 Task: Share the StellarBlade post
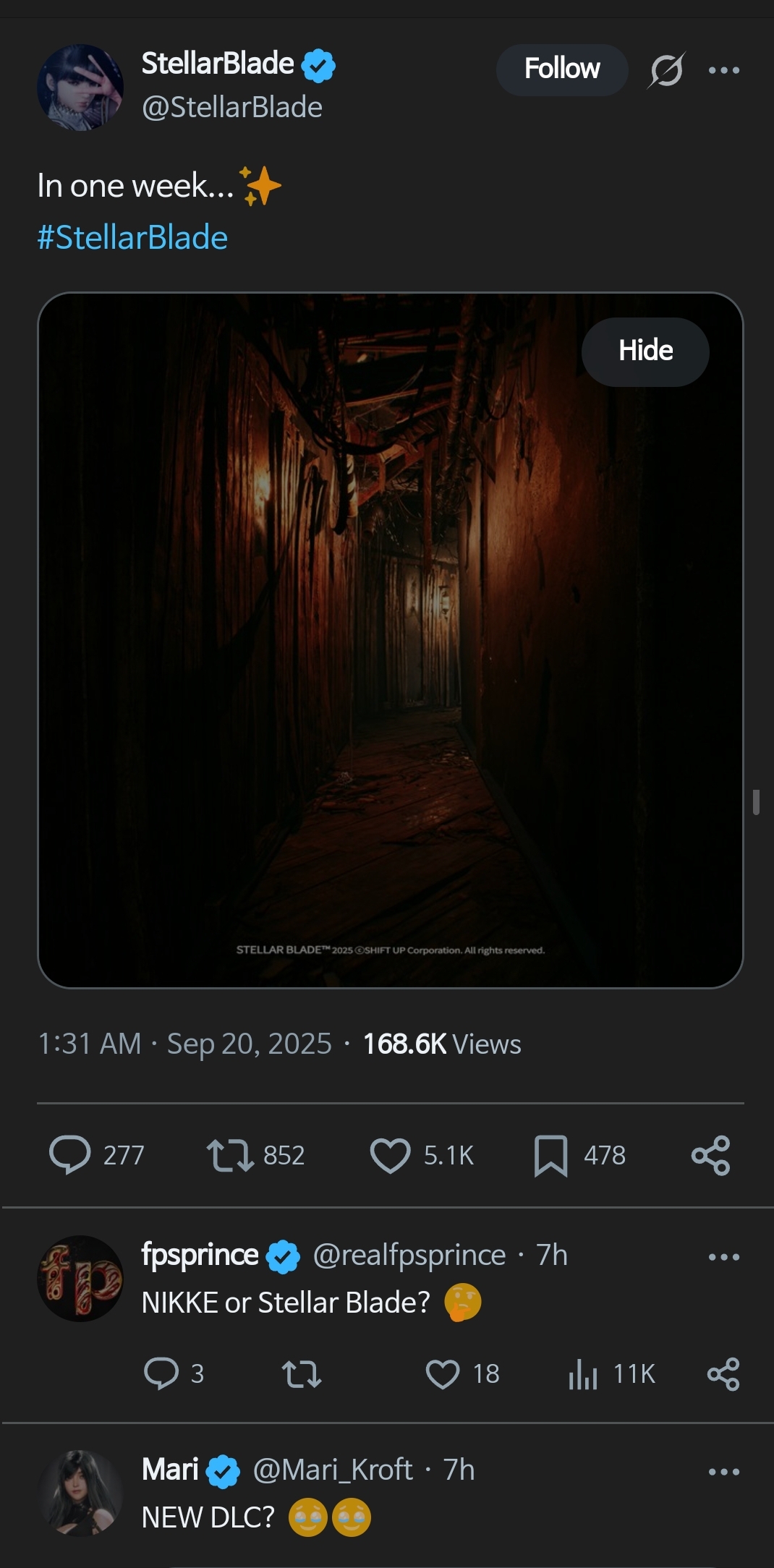coord(710,1155)
